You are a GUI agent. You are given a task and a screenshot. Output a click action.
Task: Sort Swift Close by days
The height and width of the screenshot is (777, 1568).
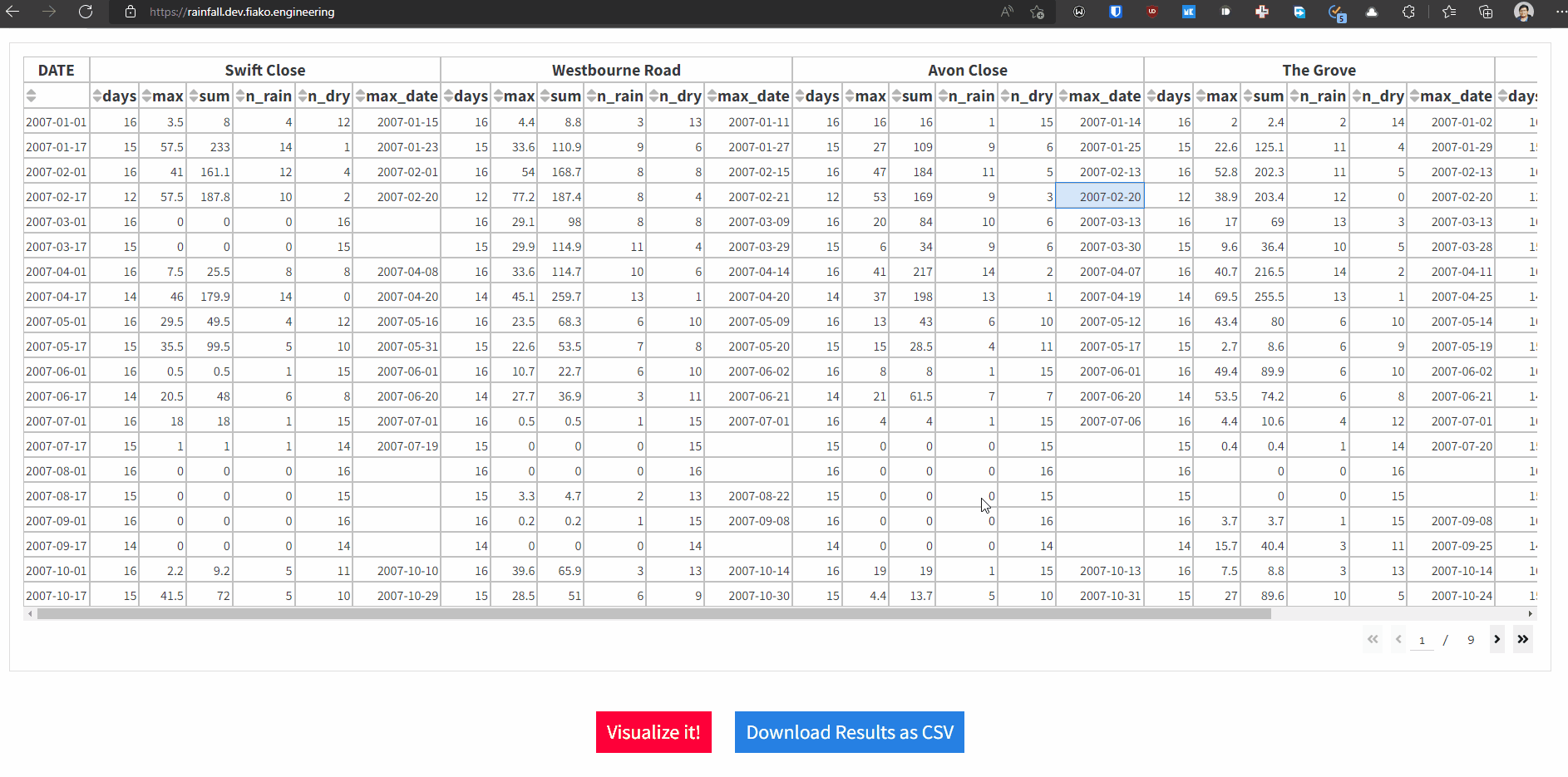point(97,96)
